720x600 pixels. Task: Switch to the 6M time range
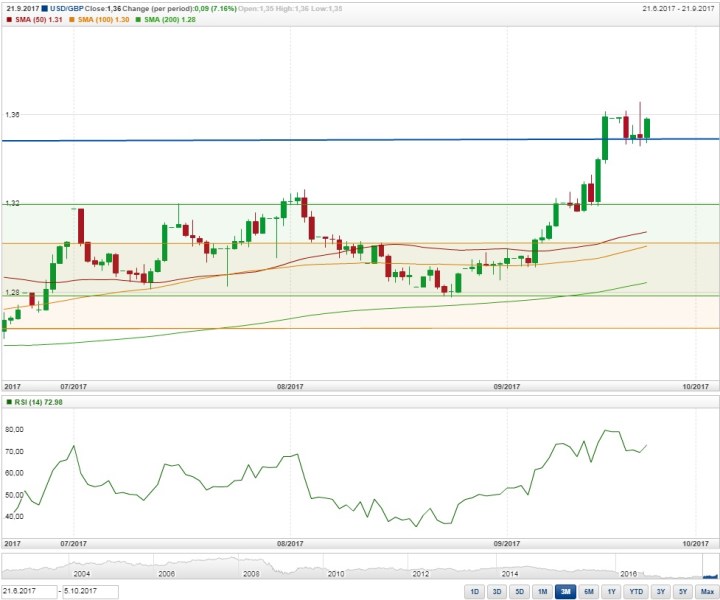pyautogui.click(x=588, y=592)
